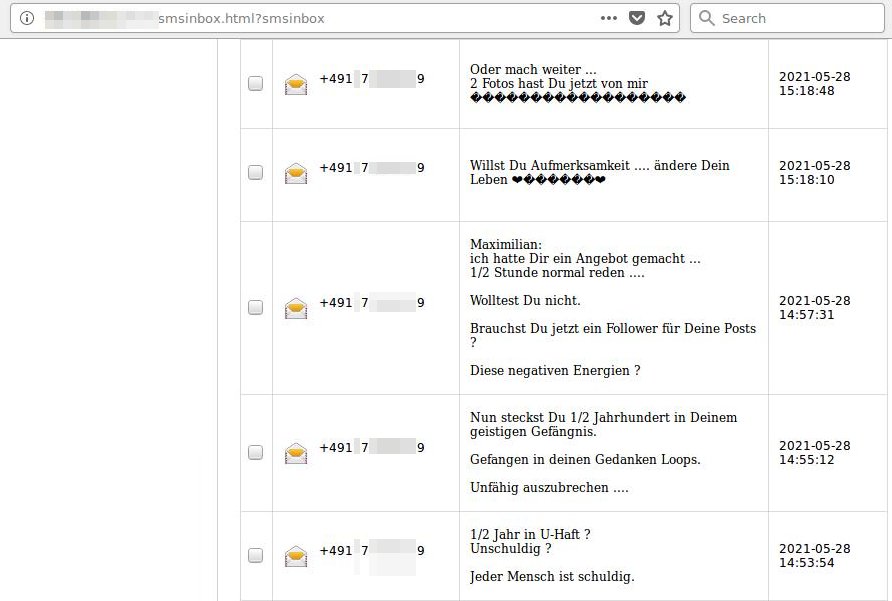Click text 'ich hatte Dir ein Angebot gemacht'
Screen dimensions: 892x601
[x=577, y=259]
